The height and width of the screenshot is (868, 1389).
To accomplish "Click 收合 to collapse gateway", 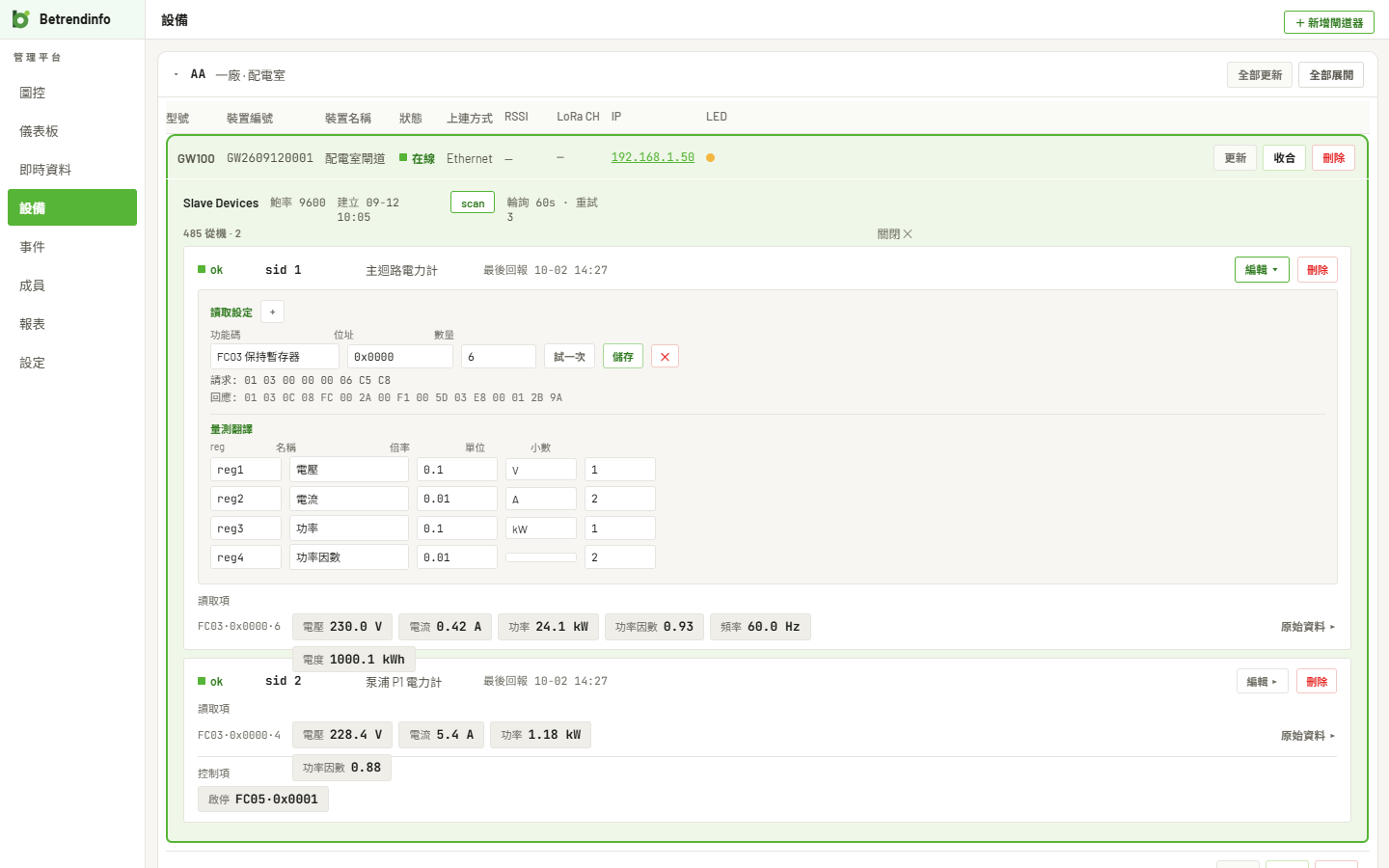I will pos(1284,158).
